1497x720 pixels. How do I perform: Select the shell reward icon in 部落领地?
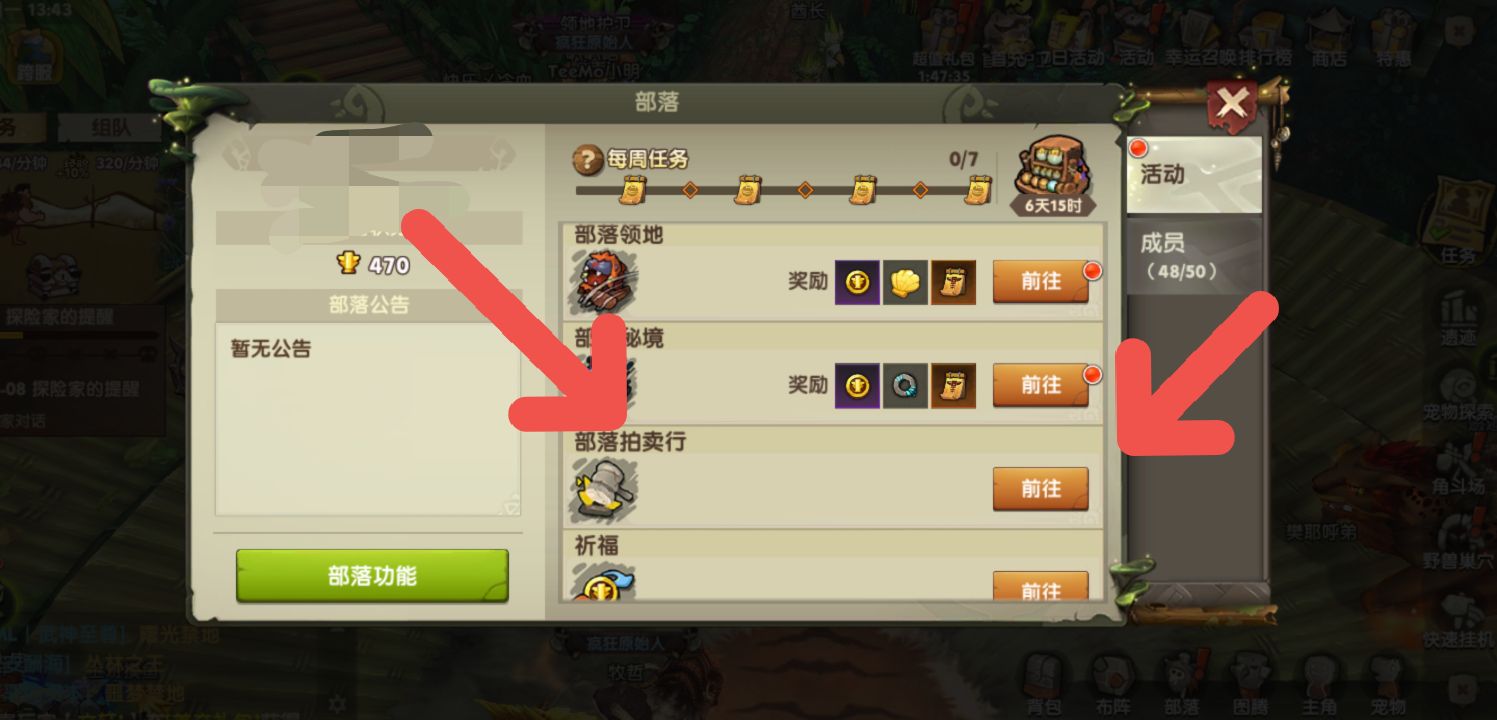(906, 282)
